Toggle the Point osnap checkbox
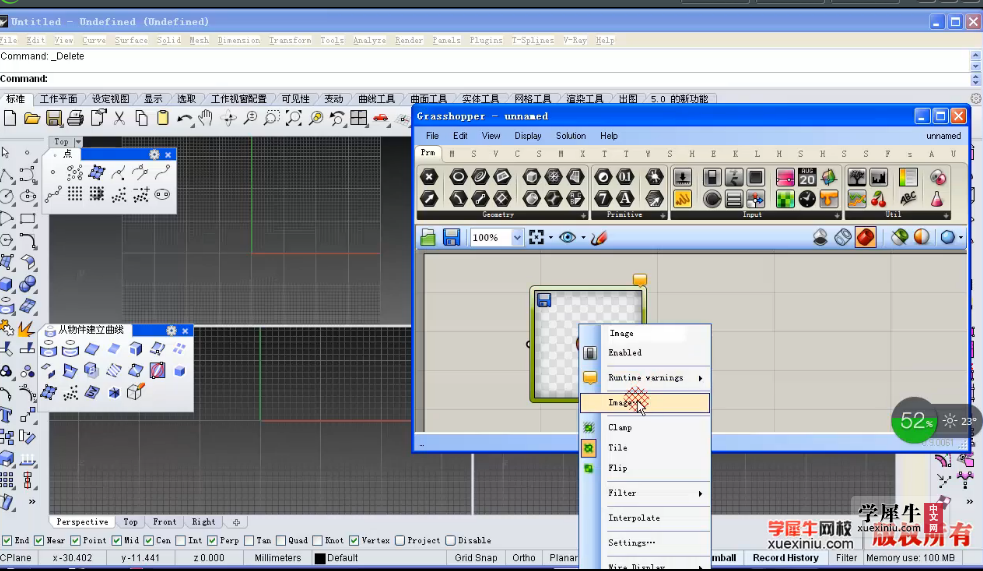983x571 pixels. (x=75, y=540)
